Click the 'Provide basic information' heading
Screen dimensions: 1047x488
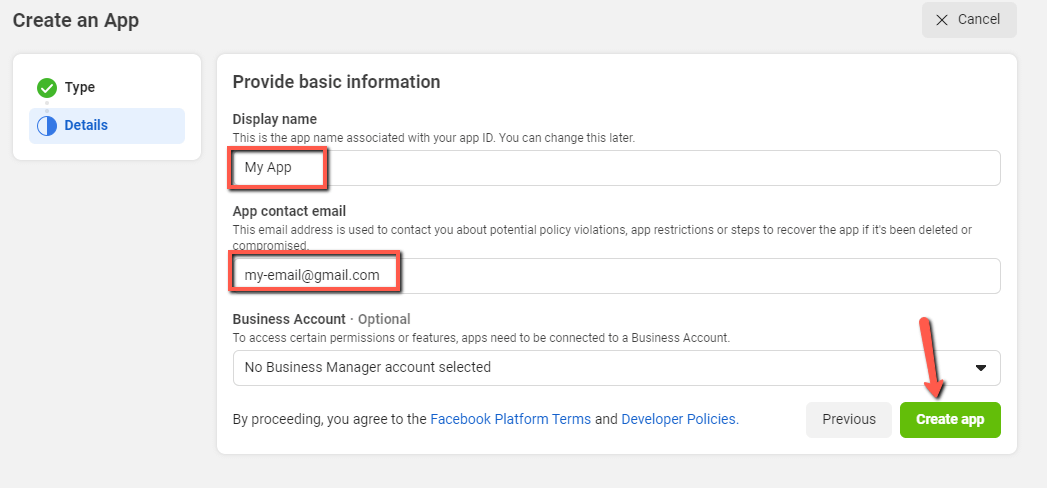[336, 82]
